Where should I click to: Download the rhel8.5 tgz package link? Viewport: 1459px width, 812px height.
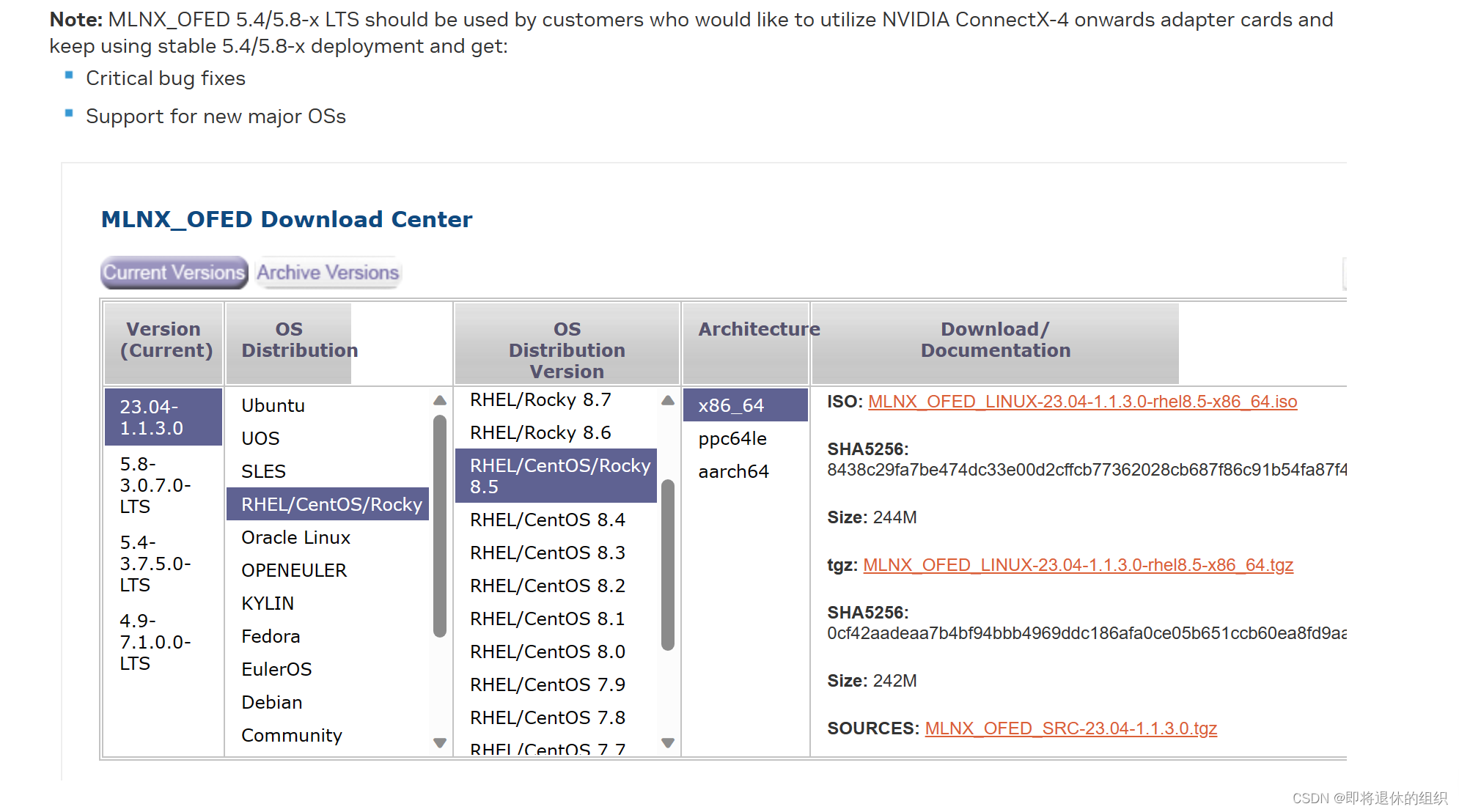(x=1078, y=565)
